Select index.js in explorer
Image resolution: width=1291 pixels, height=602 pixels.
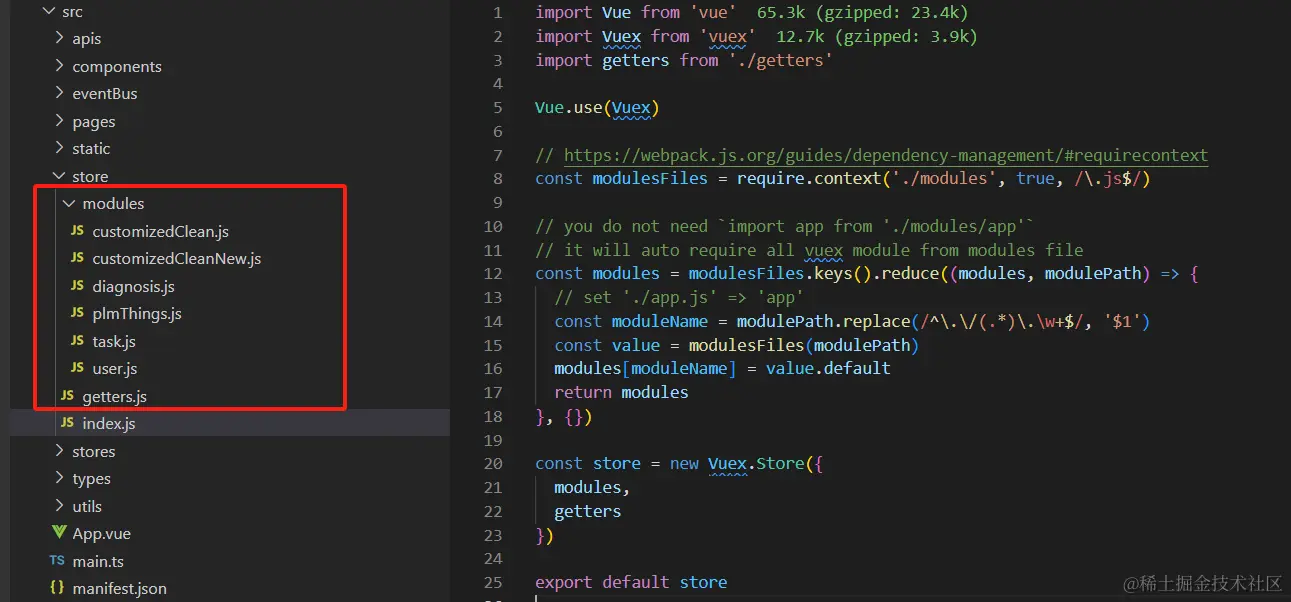coord(109,424)
